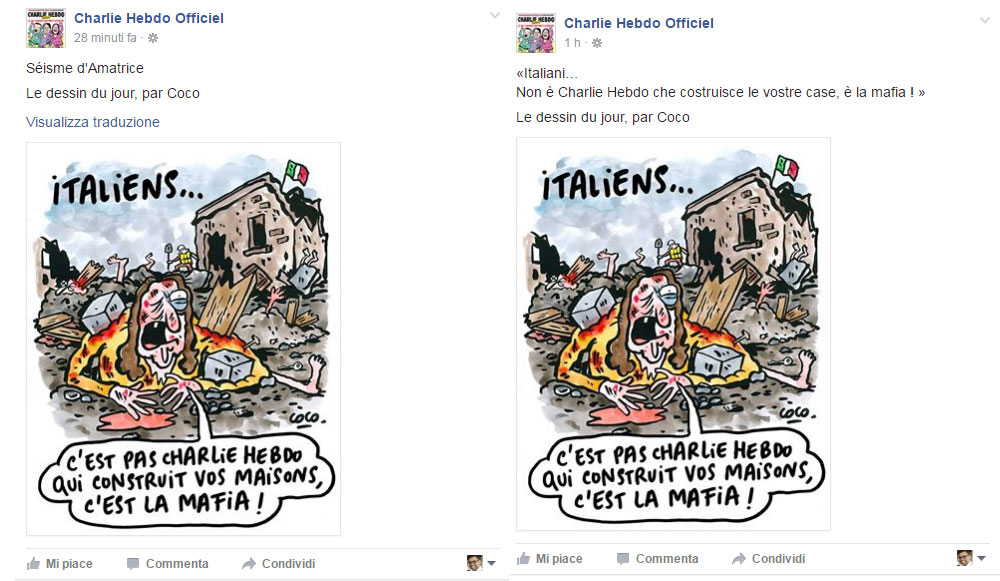Viewport: 1000px width, 581px height.
Task: Click the privacy gear icon beside '1 h'
Action: tap(597, 43)
